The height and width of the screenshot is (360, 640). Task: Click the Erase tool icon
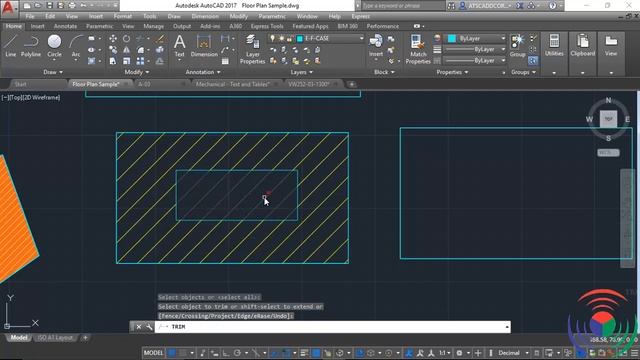click(x=160, y=39)
